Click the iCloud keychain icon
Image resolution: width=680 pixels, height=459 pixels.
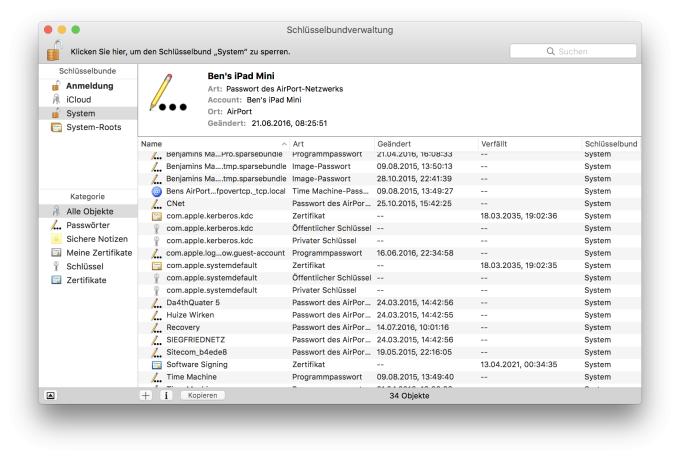(x=56, y=99)
